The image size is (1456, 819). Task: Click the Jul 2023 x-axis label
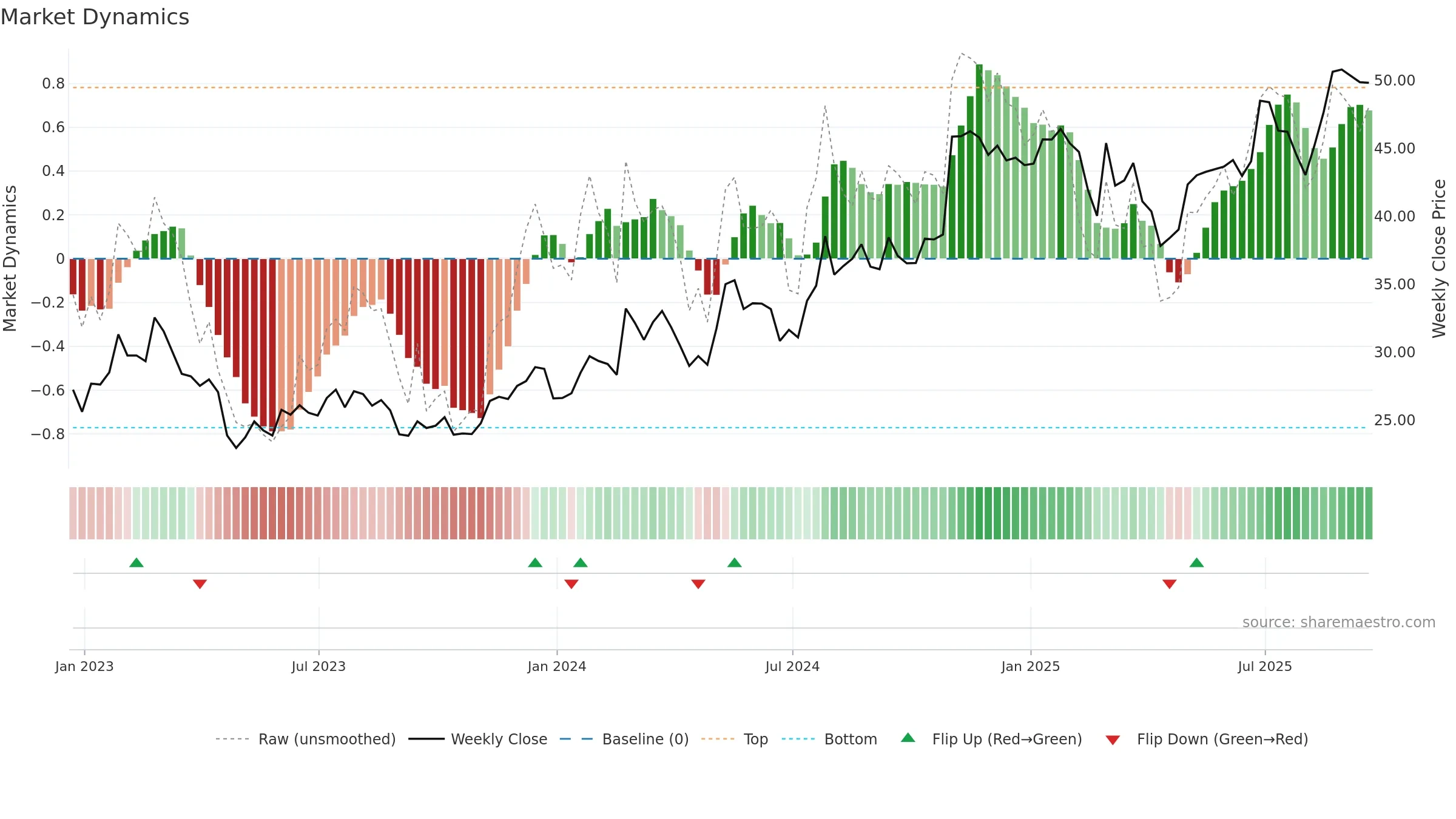[x=318, y=666]
